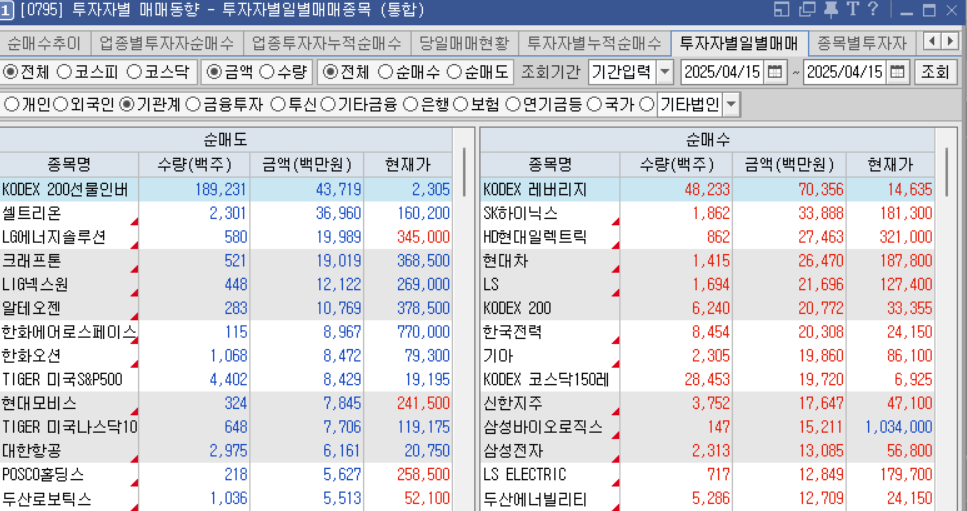
Task: Select the 두산로보틱스 row
Action: click(226, 499)
